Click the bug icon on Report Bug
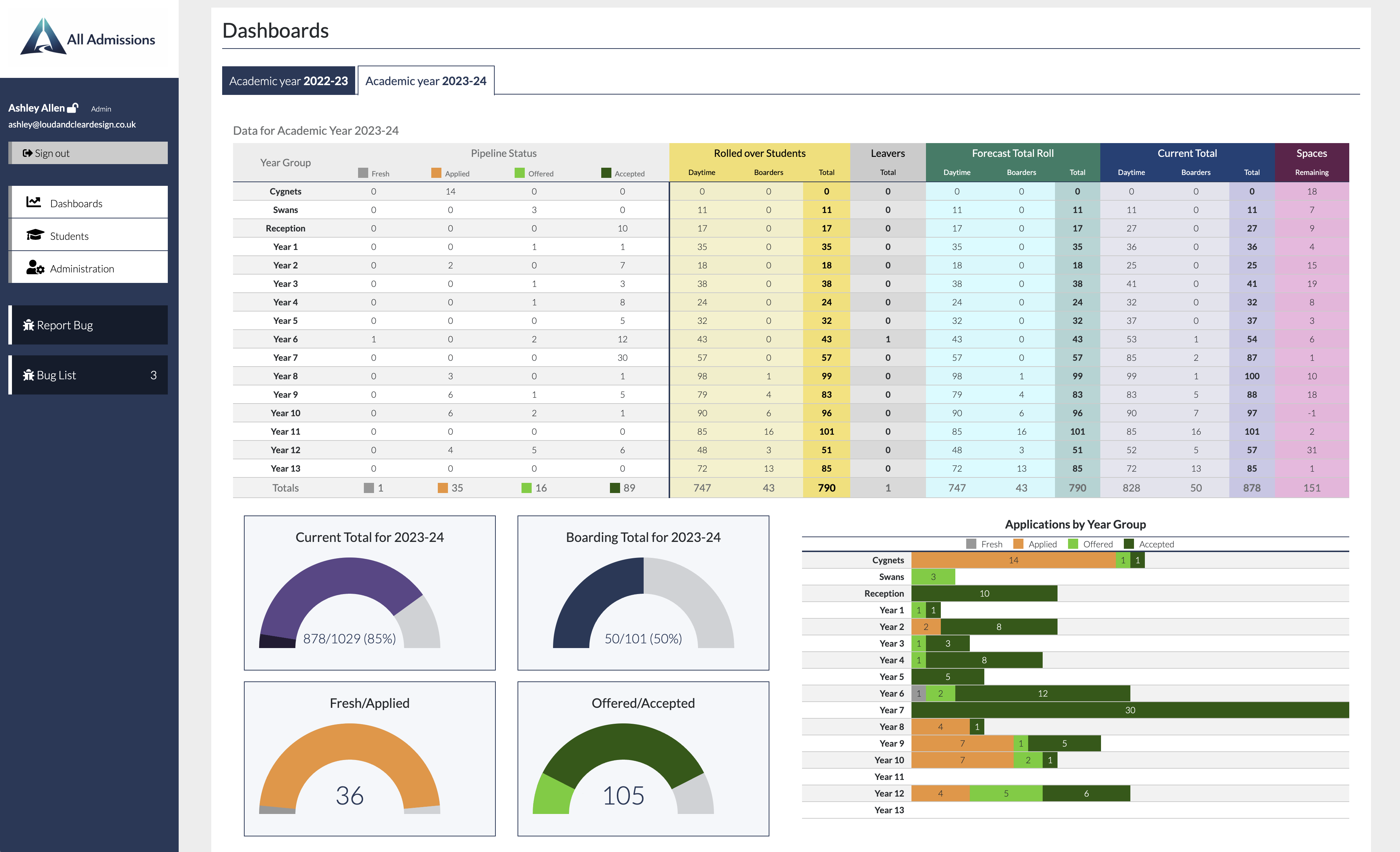Image resolution: width=1400 pixels, height=852 pixels. pyautogui.click(x=28, y=325)
